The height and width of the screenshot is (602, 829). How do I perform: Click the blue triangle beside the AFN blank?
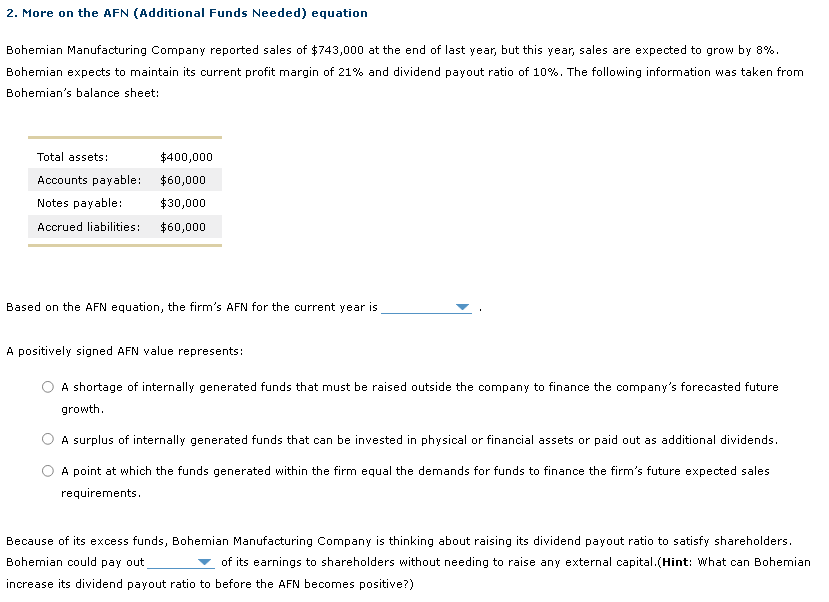461,307
